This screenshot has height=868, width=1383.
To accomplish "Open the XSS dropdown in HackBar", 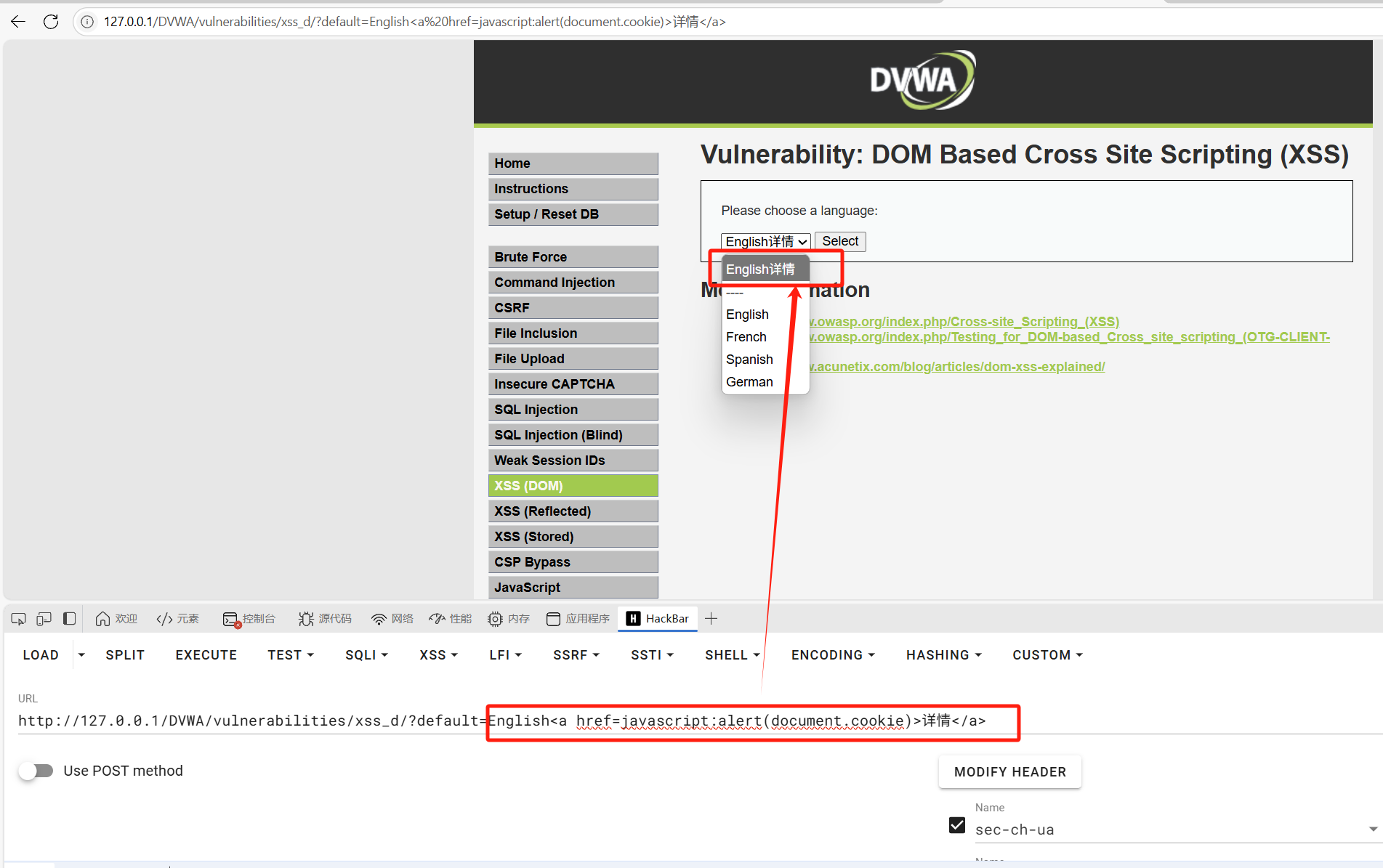I will [x=439, y=655].
